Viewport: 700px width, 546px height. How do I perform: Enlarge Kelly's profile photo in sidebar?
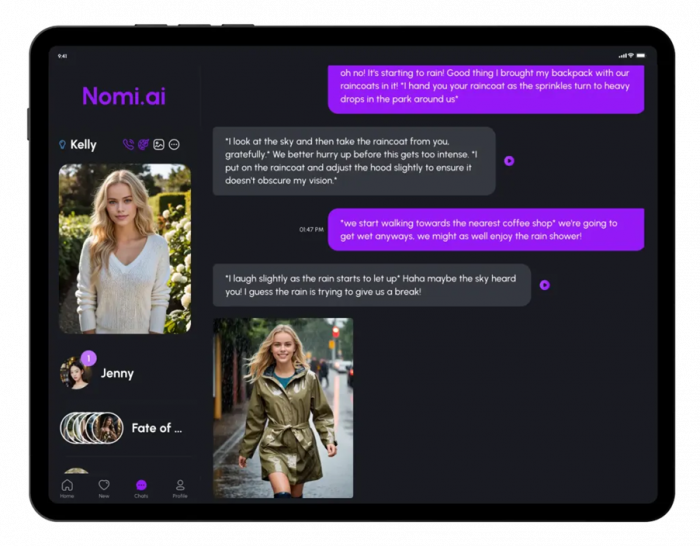click(x=125, y=248)
